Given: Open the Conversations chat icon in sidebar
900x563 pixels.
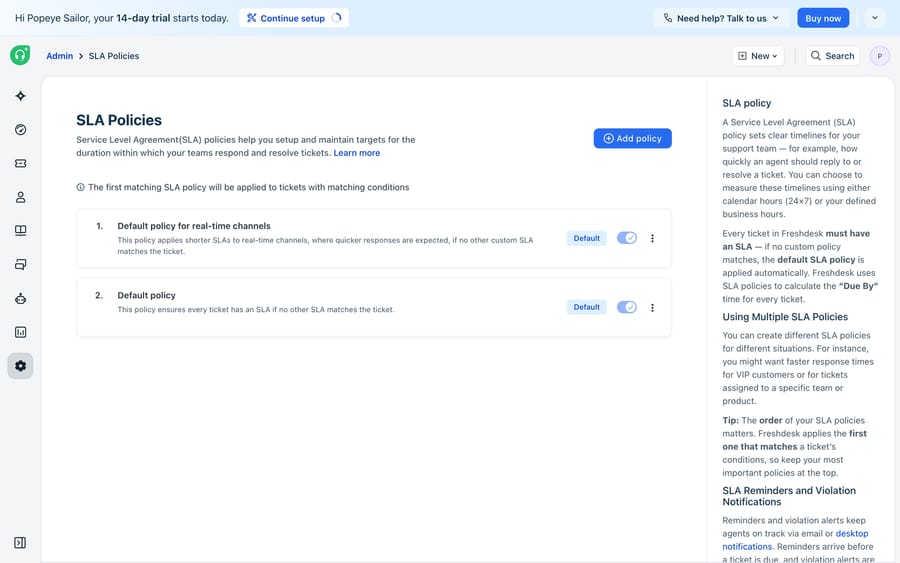Looking at the screenshot, I should 21,265.
